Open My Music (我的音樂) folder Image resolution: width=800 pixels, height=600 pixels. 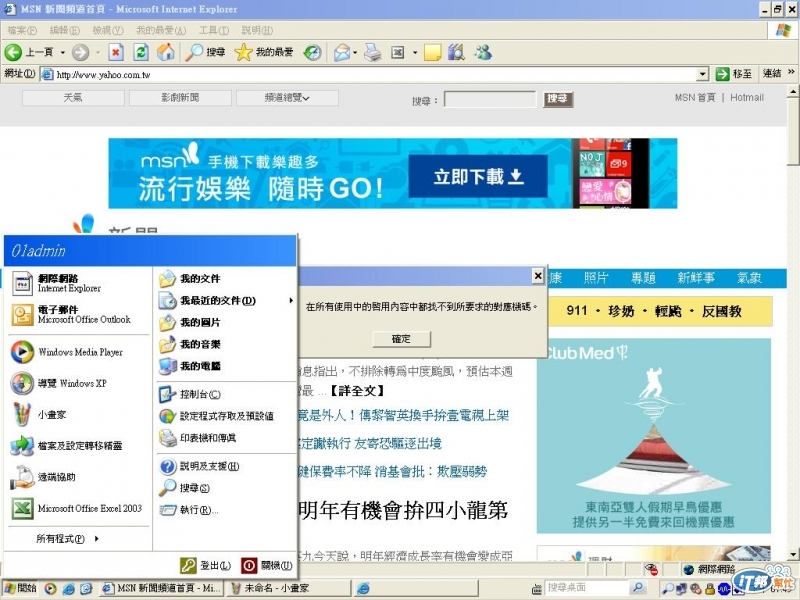[226, 344]
